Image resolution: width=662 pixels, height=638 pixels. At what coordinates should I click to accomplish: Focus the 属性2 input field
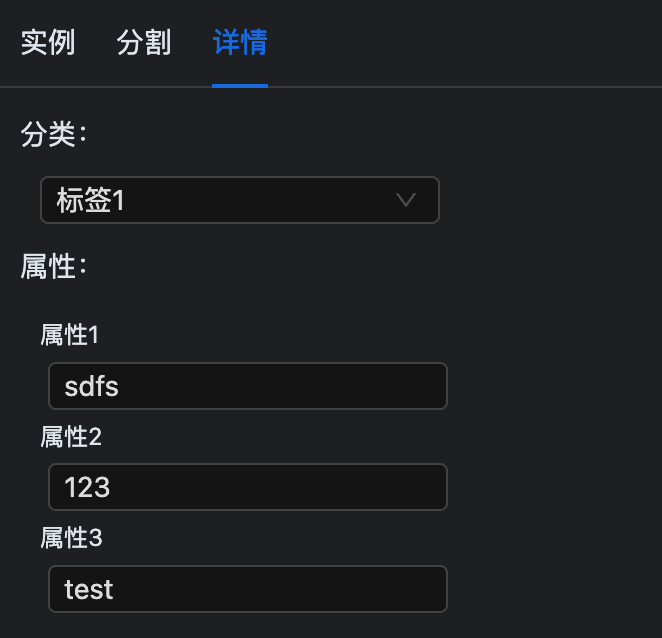click(247, 487)
